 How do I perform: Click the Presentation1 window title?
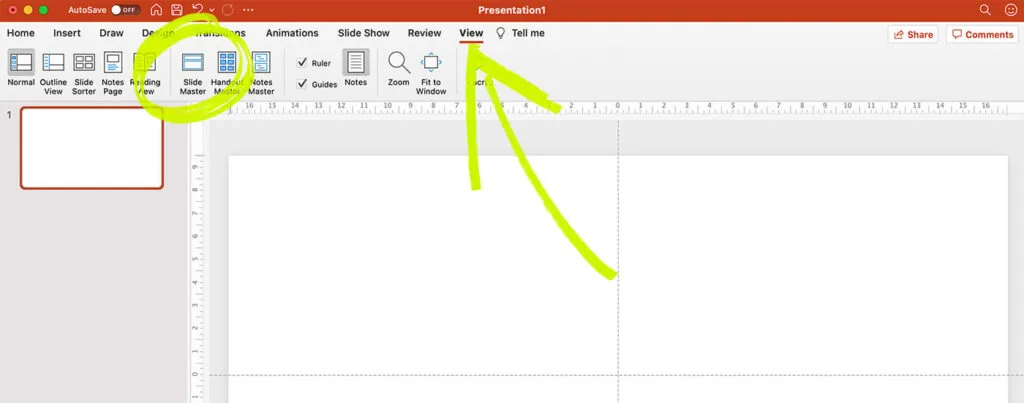(511, 10)
